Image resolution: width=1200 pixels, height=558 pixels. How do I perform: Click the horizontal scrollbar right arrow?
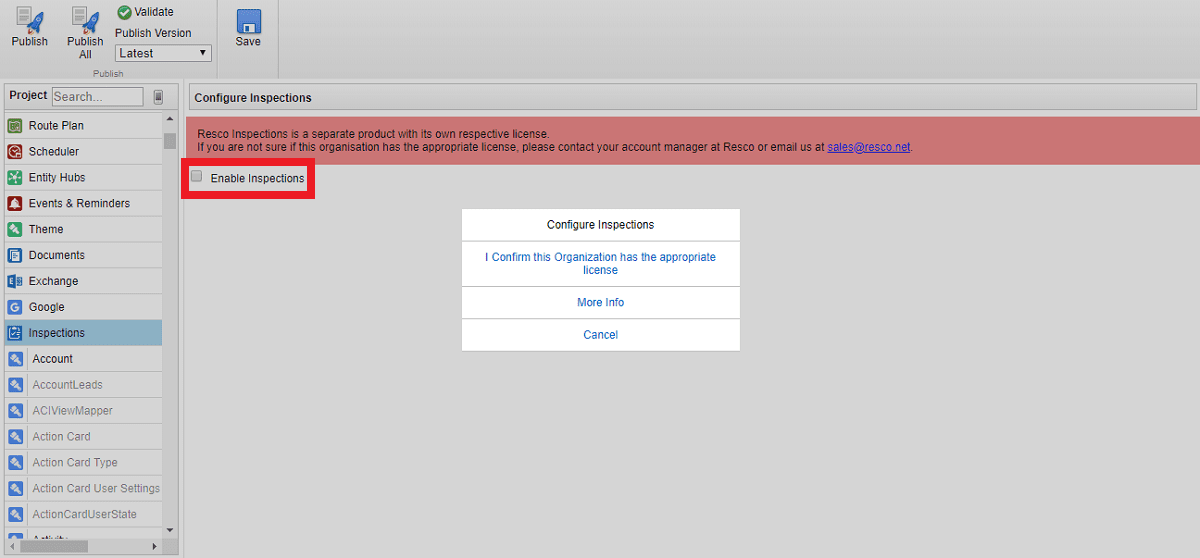point(155,546)
